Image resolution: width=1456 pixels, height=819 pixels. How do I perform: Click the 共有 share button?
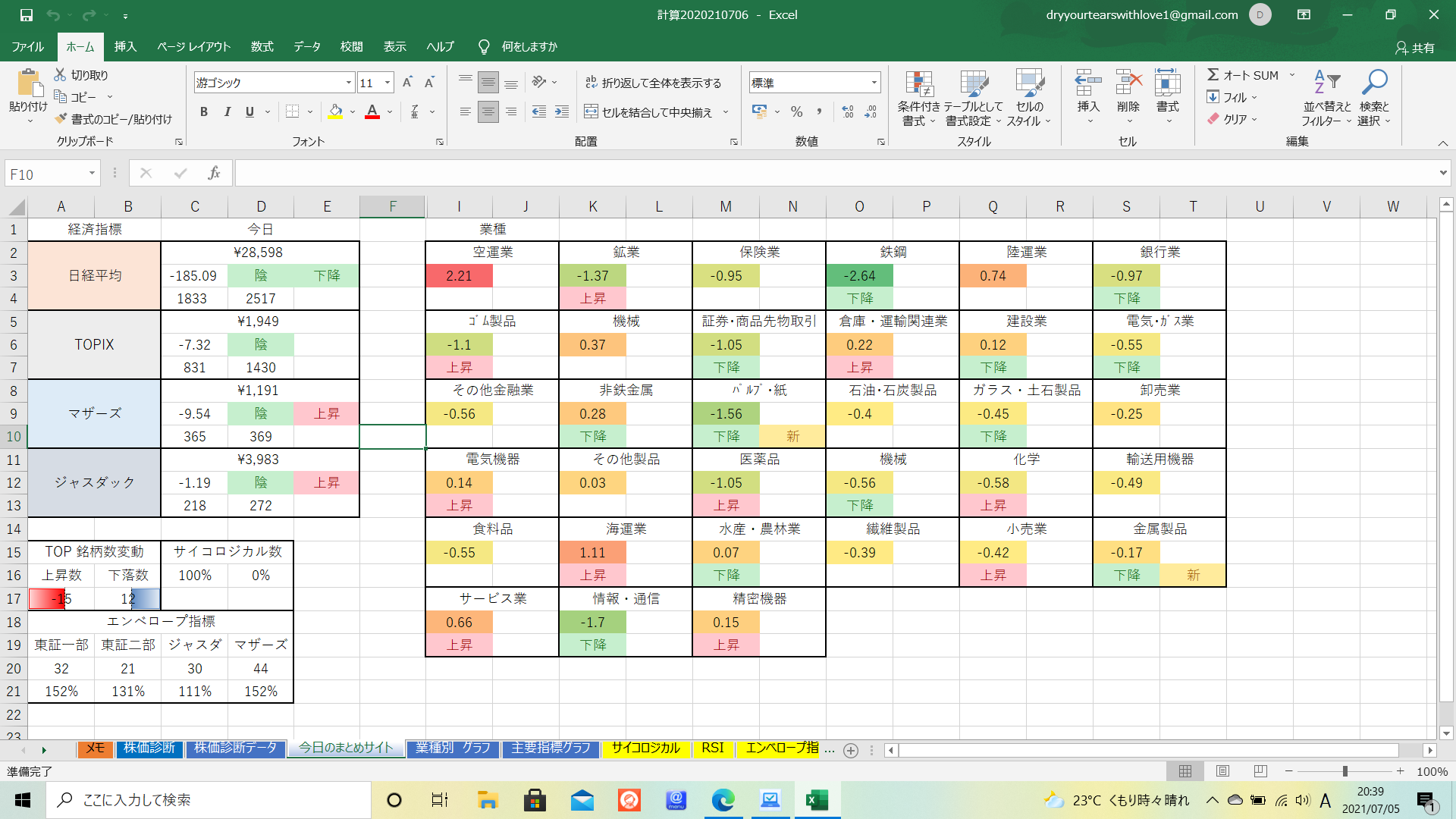(1415, 47)
